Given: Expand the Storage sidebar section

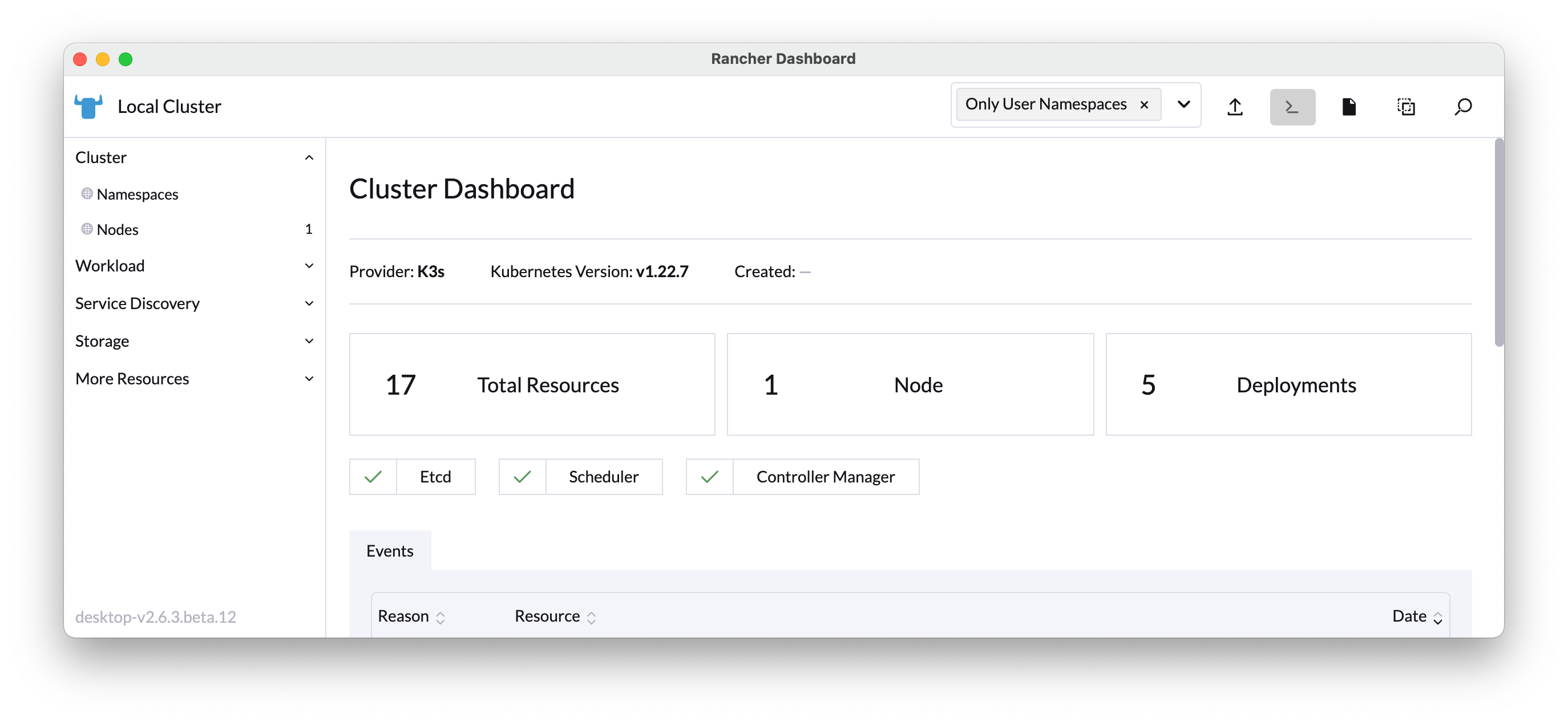Looking at the screenshot, I should point(309,341).
